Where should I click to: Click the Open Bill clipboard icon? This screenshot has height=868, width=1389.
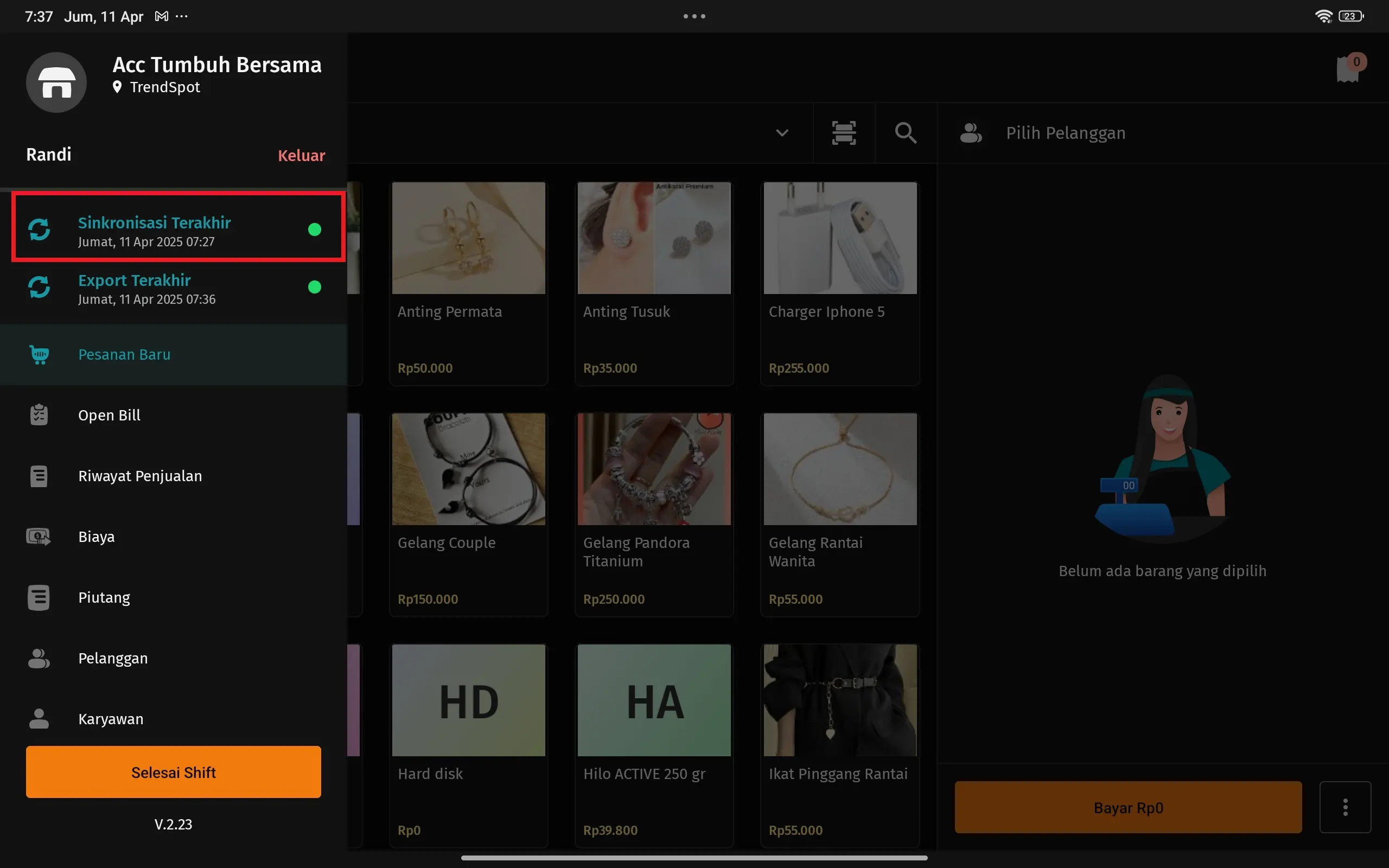click(39, 415)
